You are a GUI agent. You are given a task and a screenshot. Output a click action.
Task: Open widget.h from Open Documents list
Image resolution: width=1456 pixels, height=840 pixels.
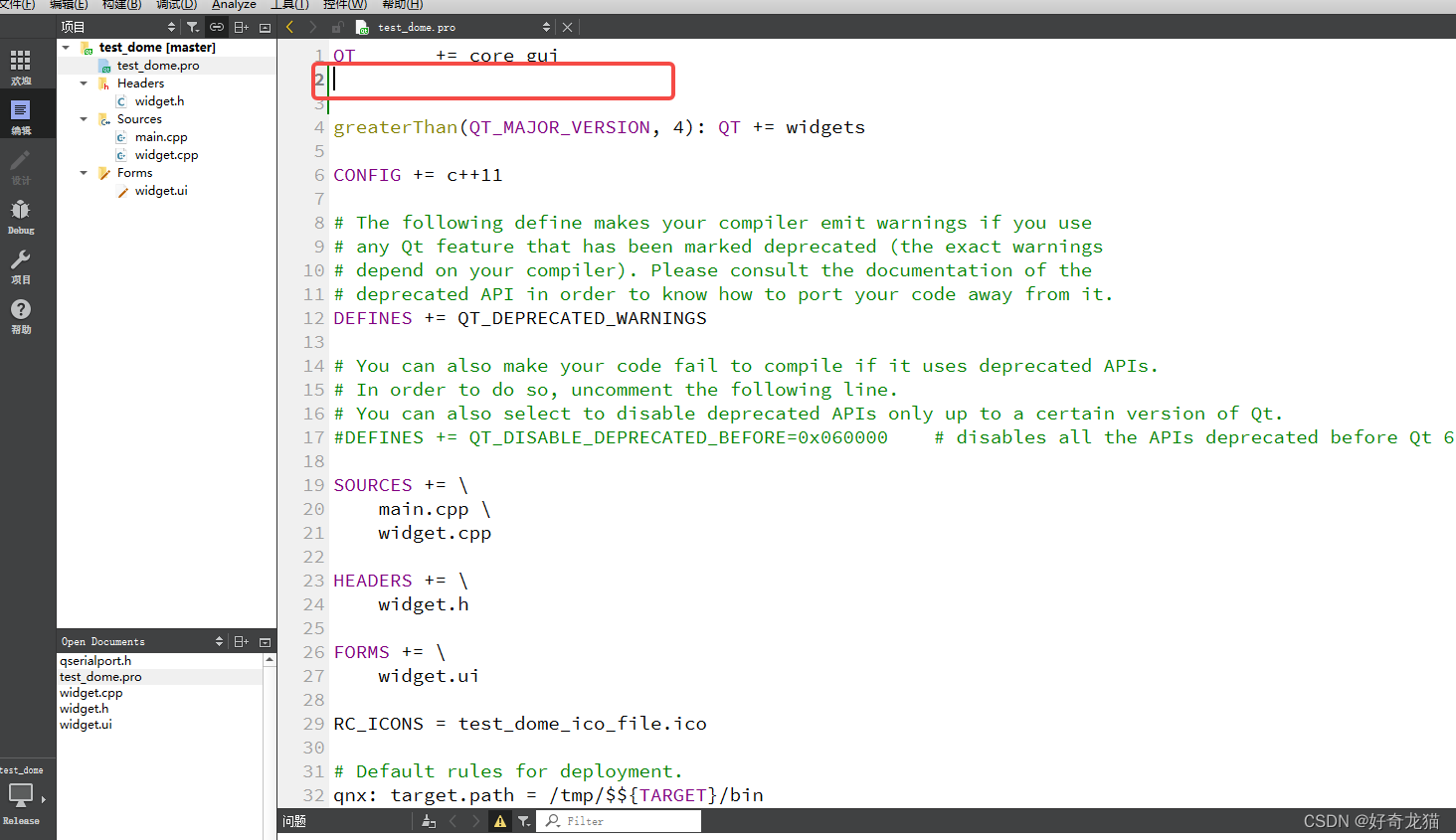85,709
